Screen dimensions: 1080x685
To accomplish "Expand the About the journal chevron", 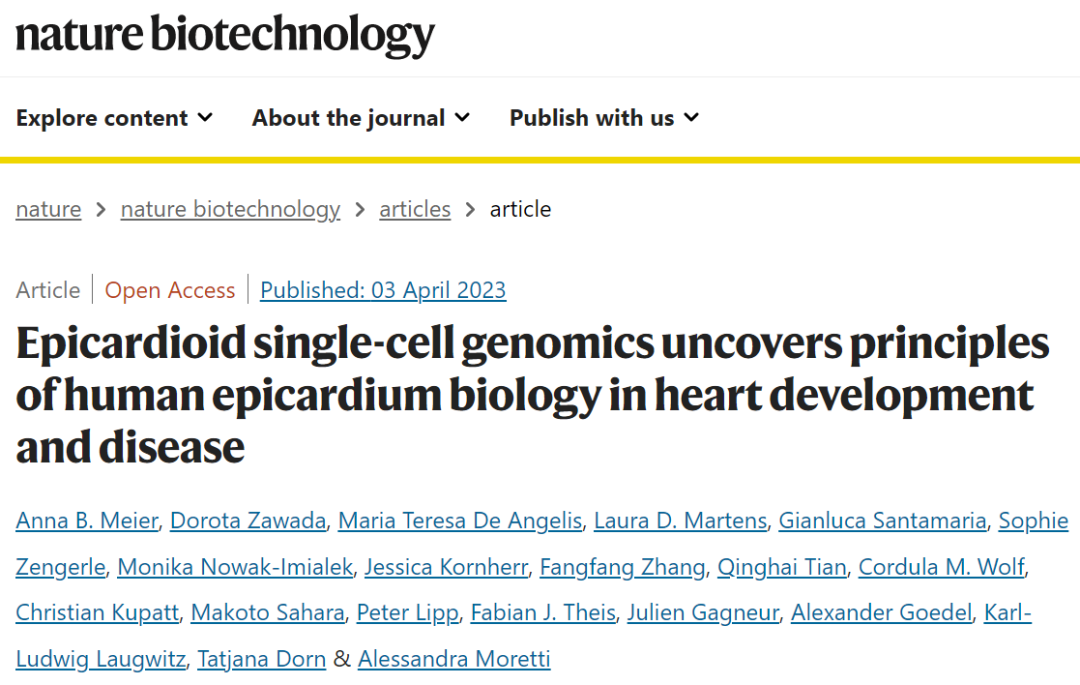I will (463, 118).
